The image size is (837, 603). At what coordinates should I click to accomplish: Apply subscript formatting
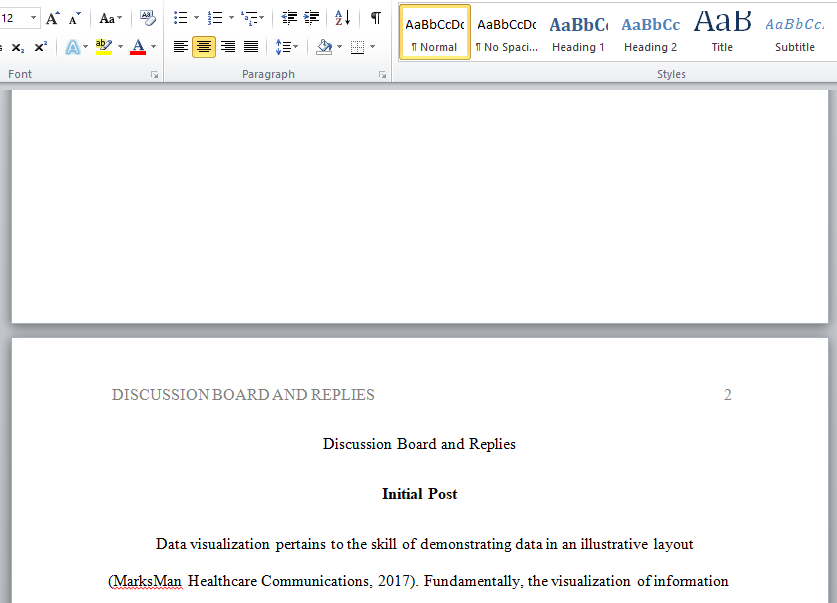[x=18, y=47]
